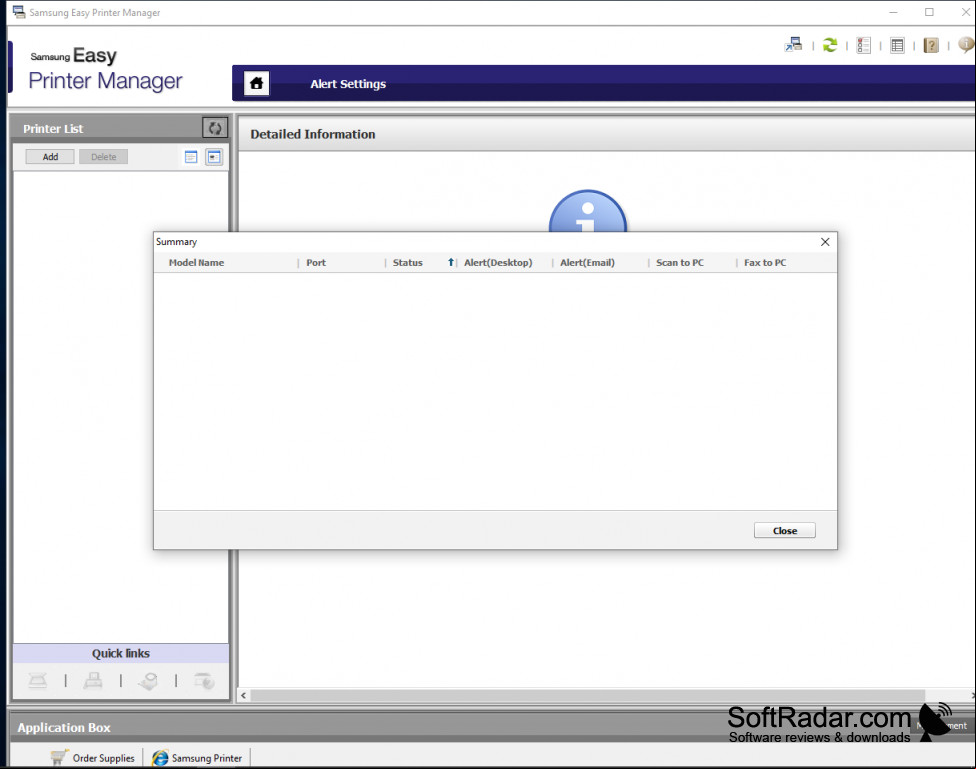The image size is (976, 769).
Task: Click the Delete printer button
Action: click(x=103, y=157)
